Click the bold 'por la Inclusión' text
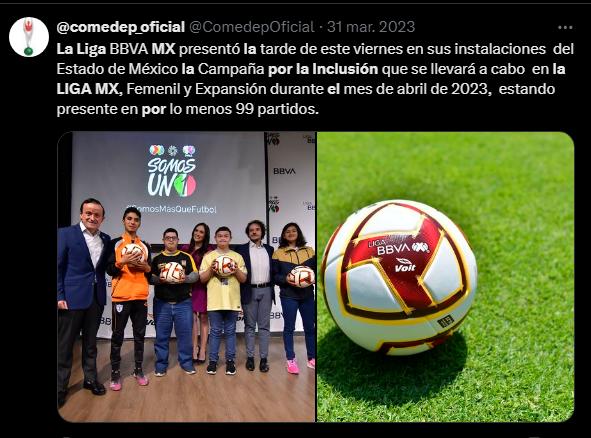The width and height of the screenshot is (591, 438). 323,69
